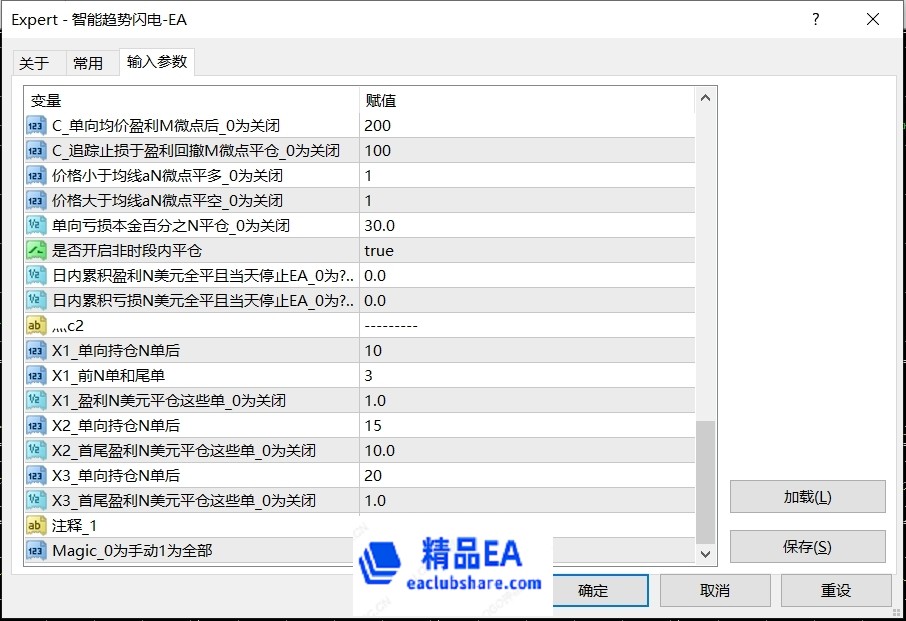This screenshot has height=621, width=906.
Task: Click icon beside X1_盈利N美元平仓这些单 row
Action: 36,400
